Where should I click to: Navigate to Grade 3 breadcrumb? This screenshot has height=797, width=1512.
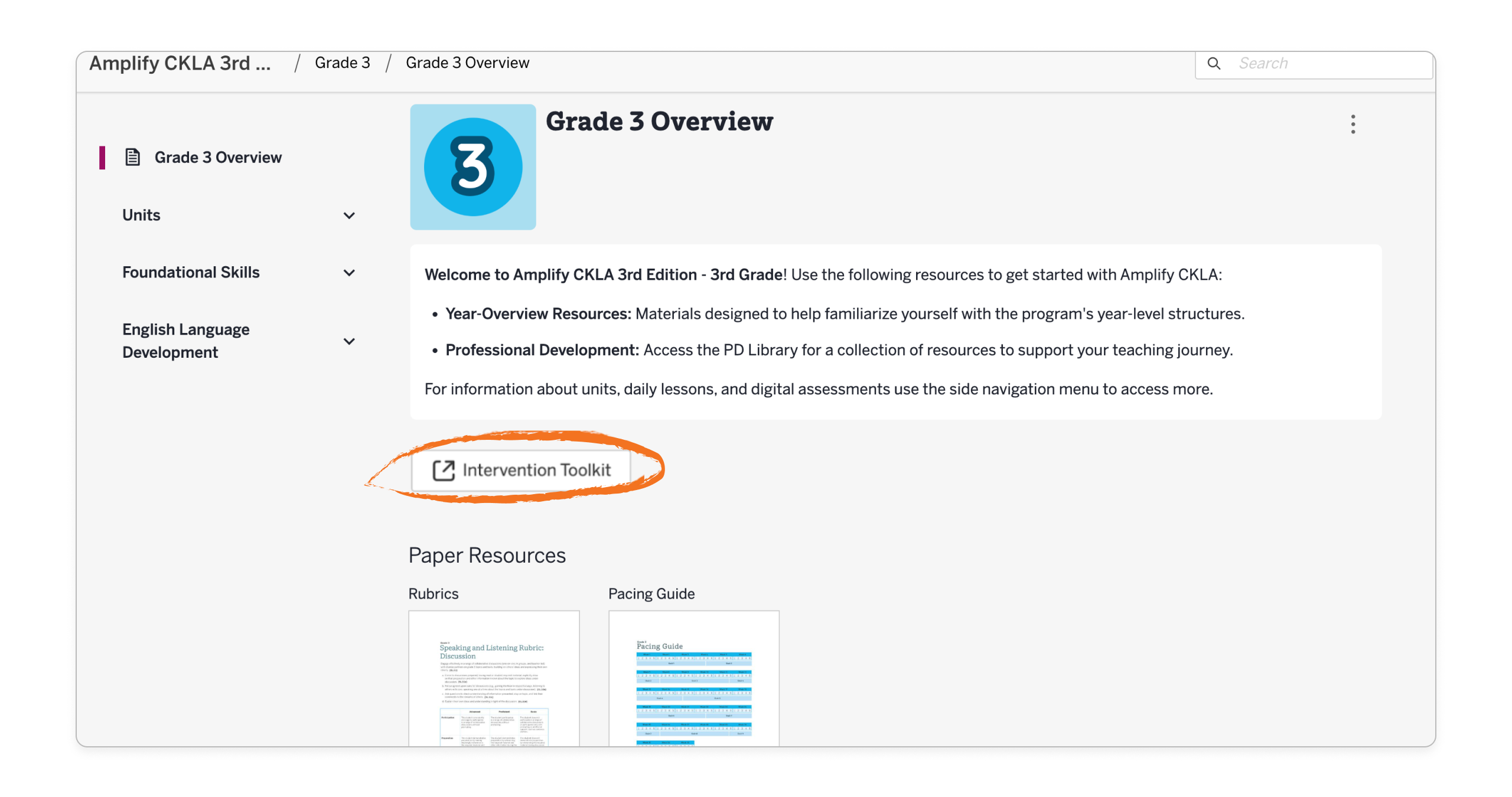click(342, 63)
